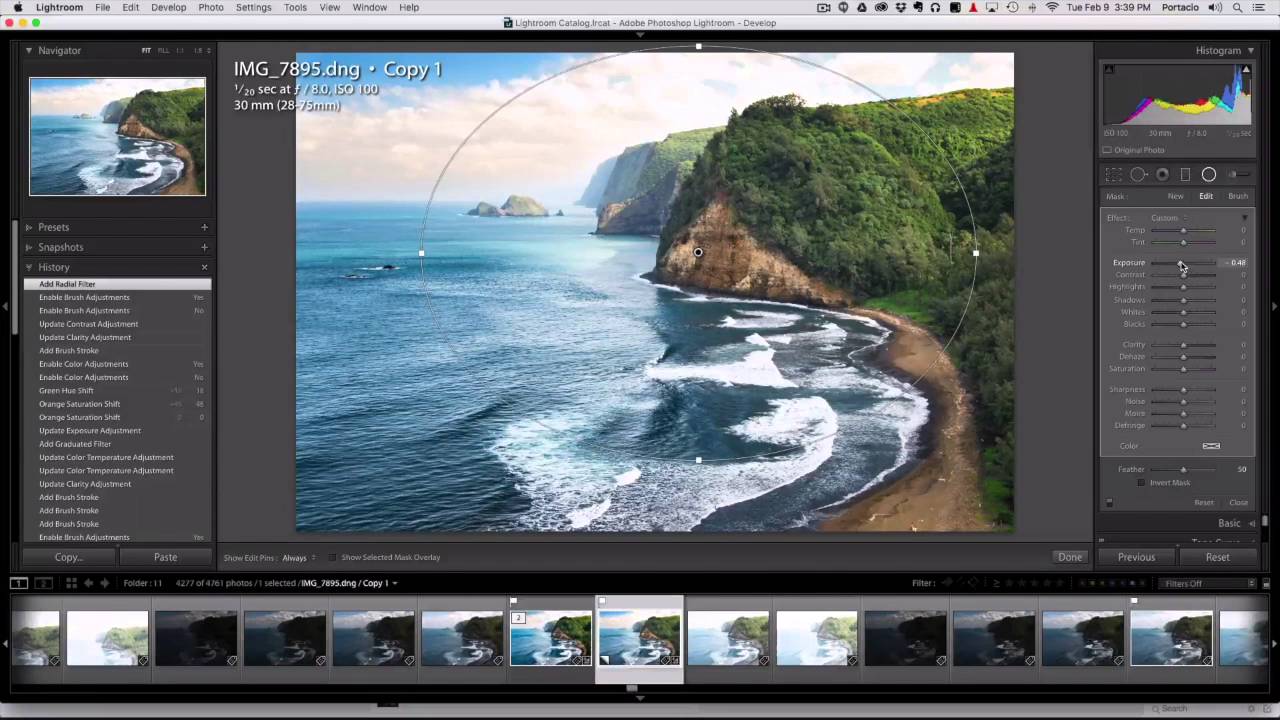This screenshot has height=720, width=1280.
Task: Select the Graduated Filter tool
Action: (x=1185, y=174)
